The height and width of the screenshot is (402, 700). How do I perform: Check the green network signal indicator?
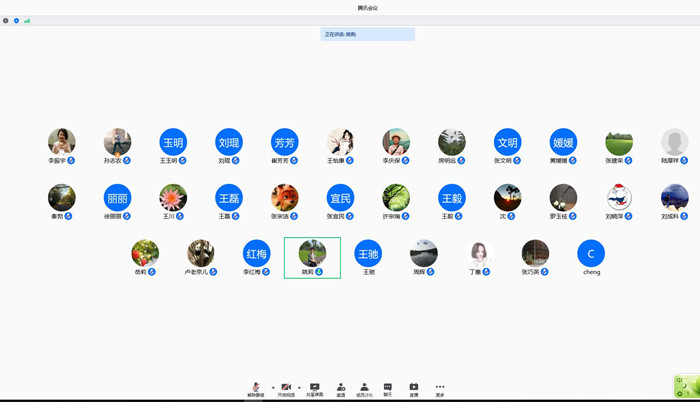coord(27,20)
